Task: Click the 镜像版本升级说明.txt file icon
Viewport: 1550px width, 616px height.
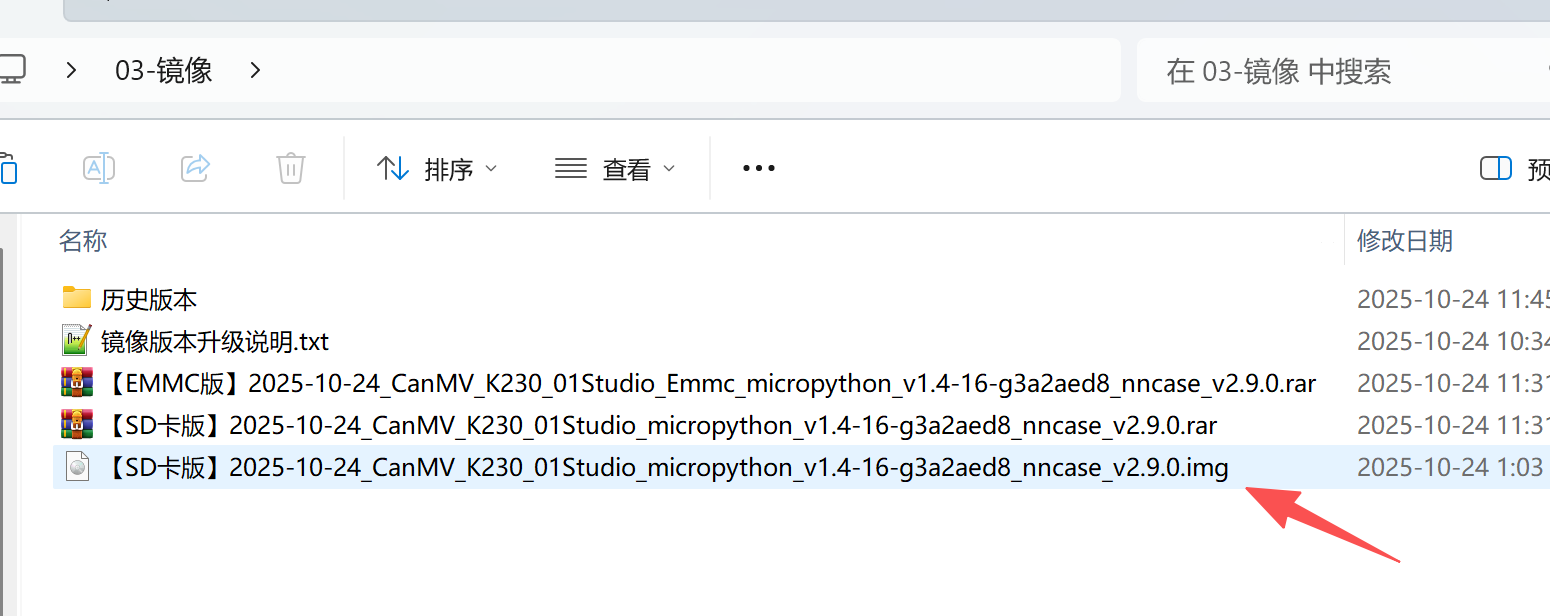Action: pos(77,341)
